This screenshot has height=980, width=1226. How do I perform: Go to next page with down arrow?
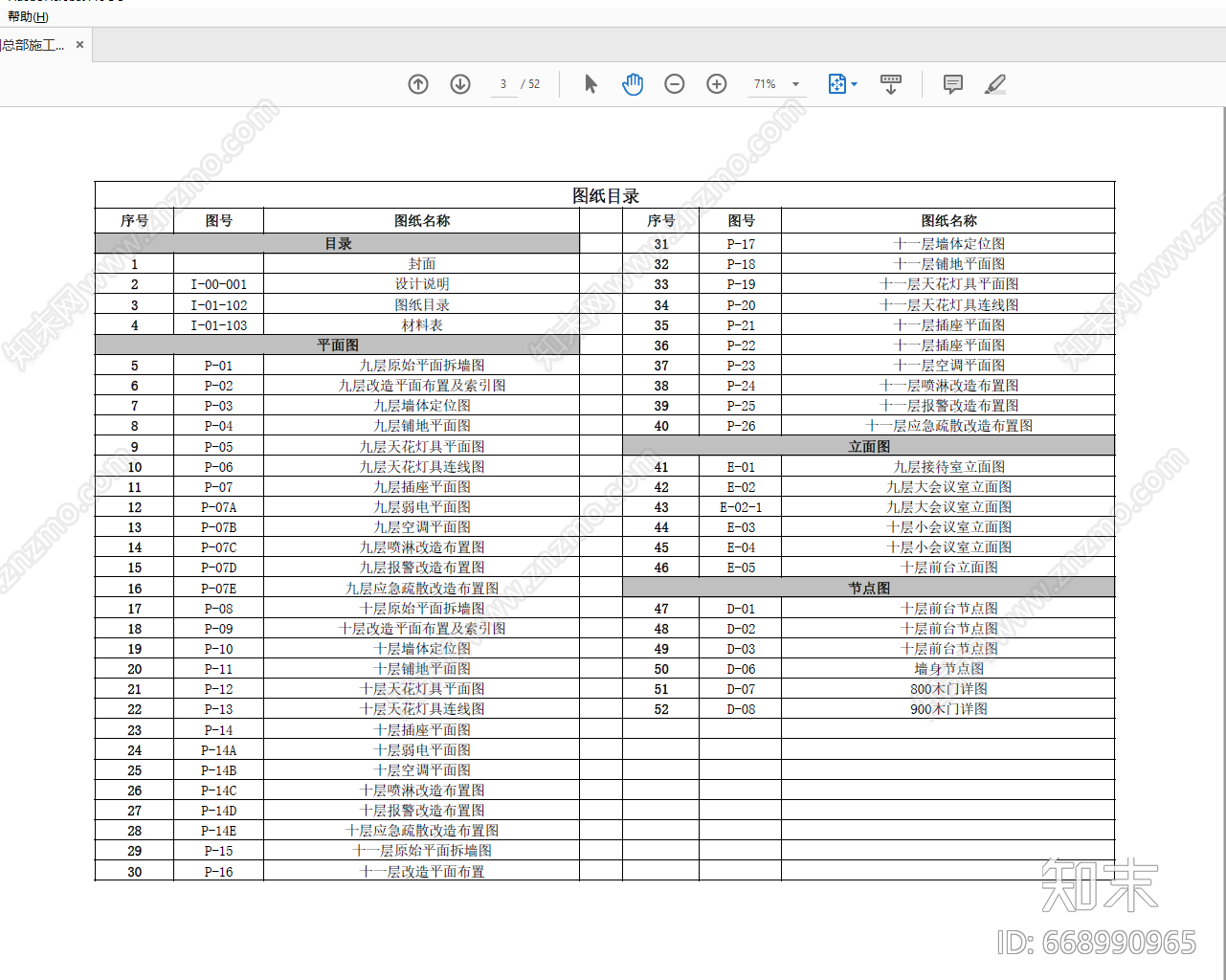coord(460,84)
